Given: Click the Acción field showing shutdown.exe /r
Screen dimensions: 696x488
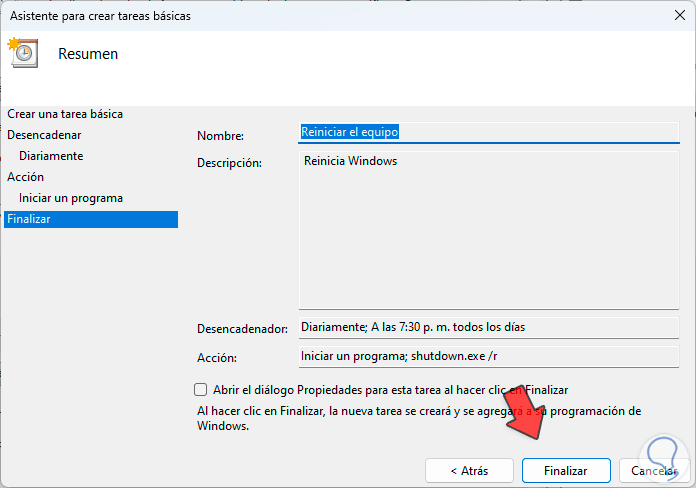Looking at the screenshot, I should 488,355.
